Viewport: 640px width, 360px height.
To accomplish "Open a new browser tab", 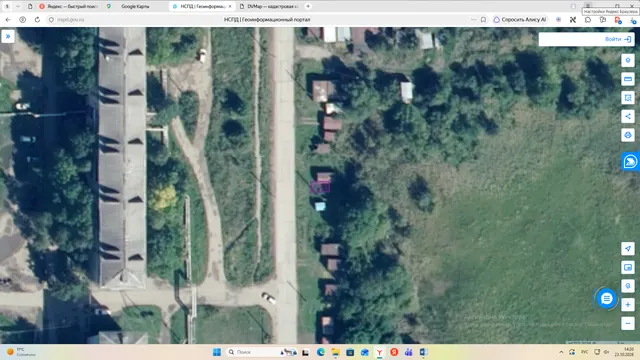I will [x=308, y=6].
